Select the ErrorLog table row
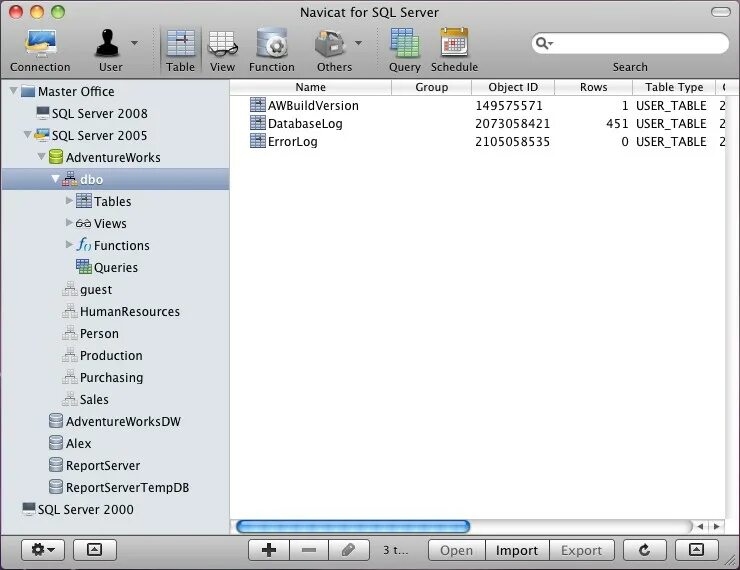 click(477, 141)
